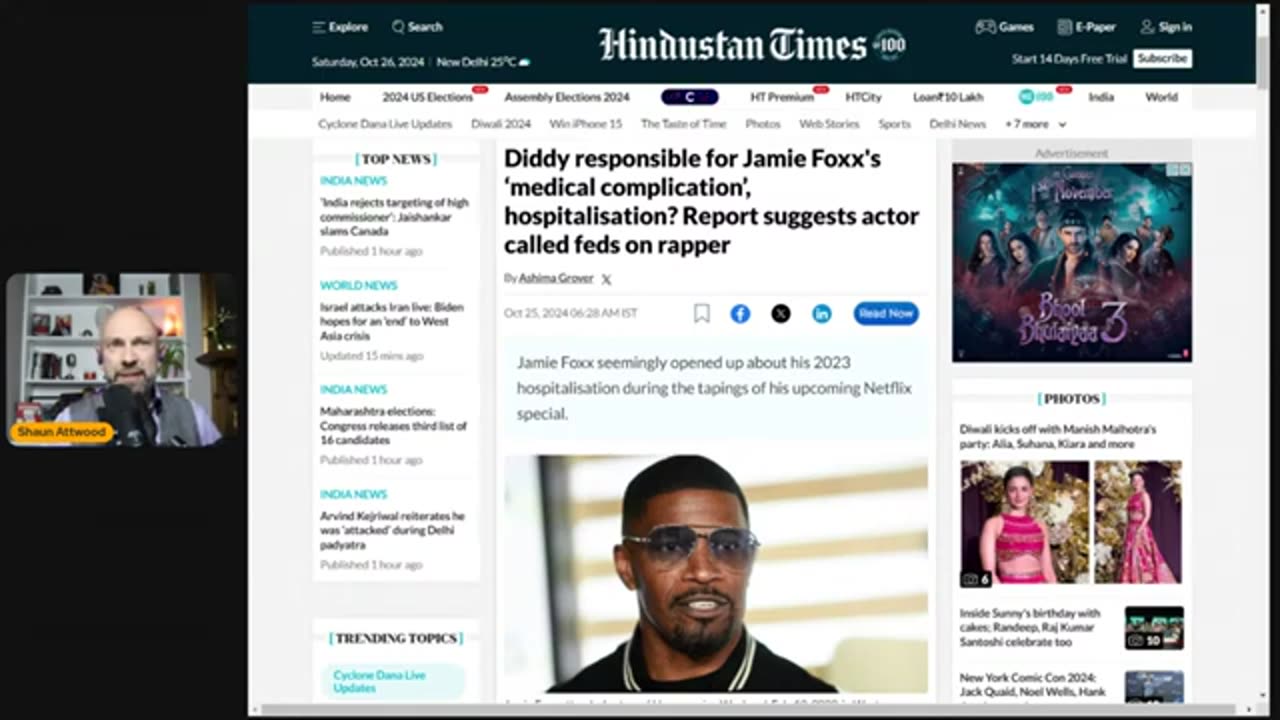Open Photos topic link
1280x720 pixels.
coord(762,124)
